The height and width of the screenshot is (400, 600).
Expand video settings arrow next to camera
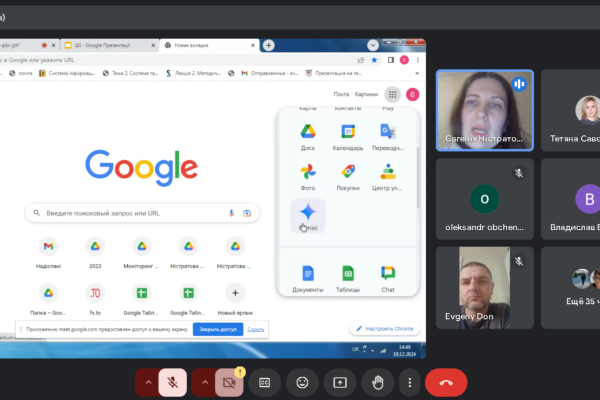tap(205, 382)
